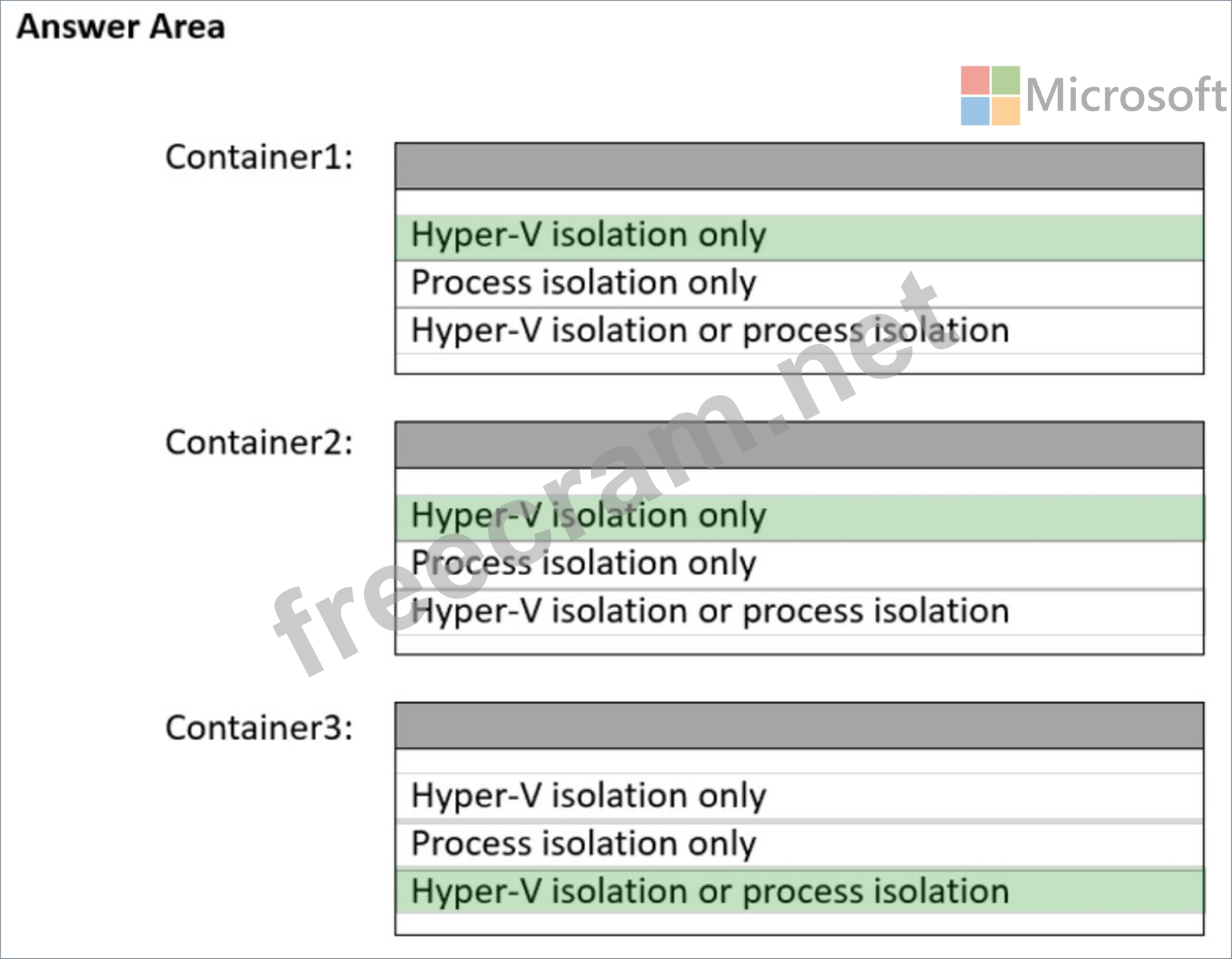Click the Microsoft wordmark text

1125,95
